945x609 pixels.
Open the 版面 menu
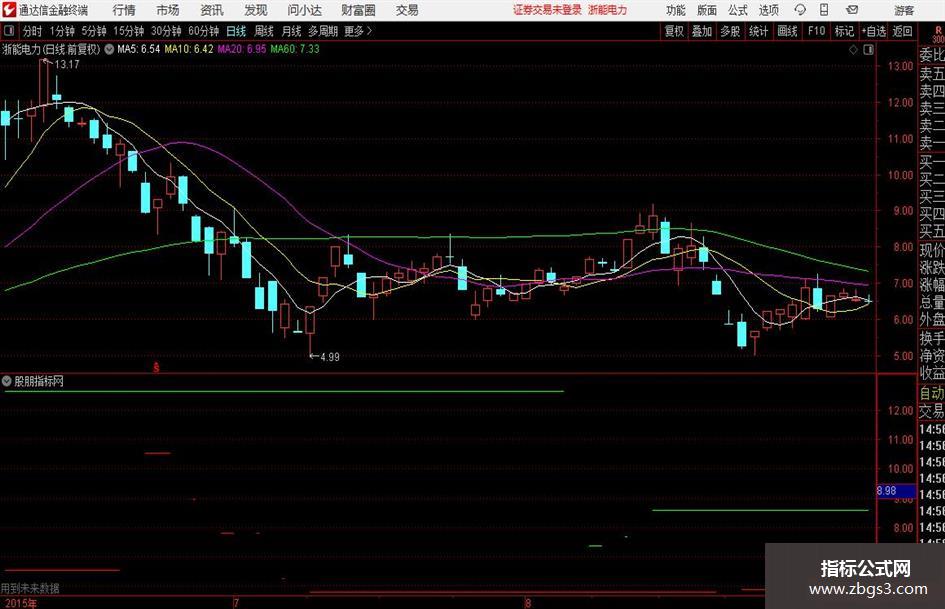coord(706,10)
